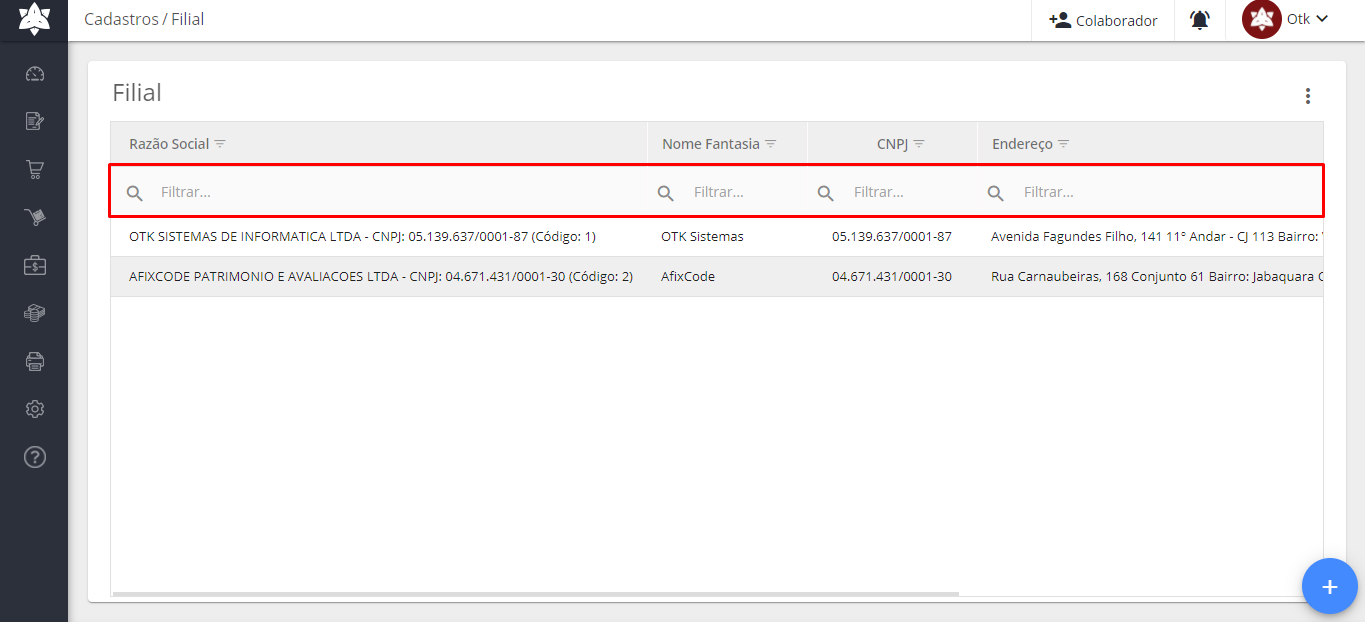
Task: Open the money briefcase sidebar icon
Action: 35,265
